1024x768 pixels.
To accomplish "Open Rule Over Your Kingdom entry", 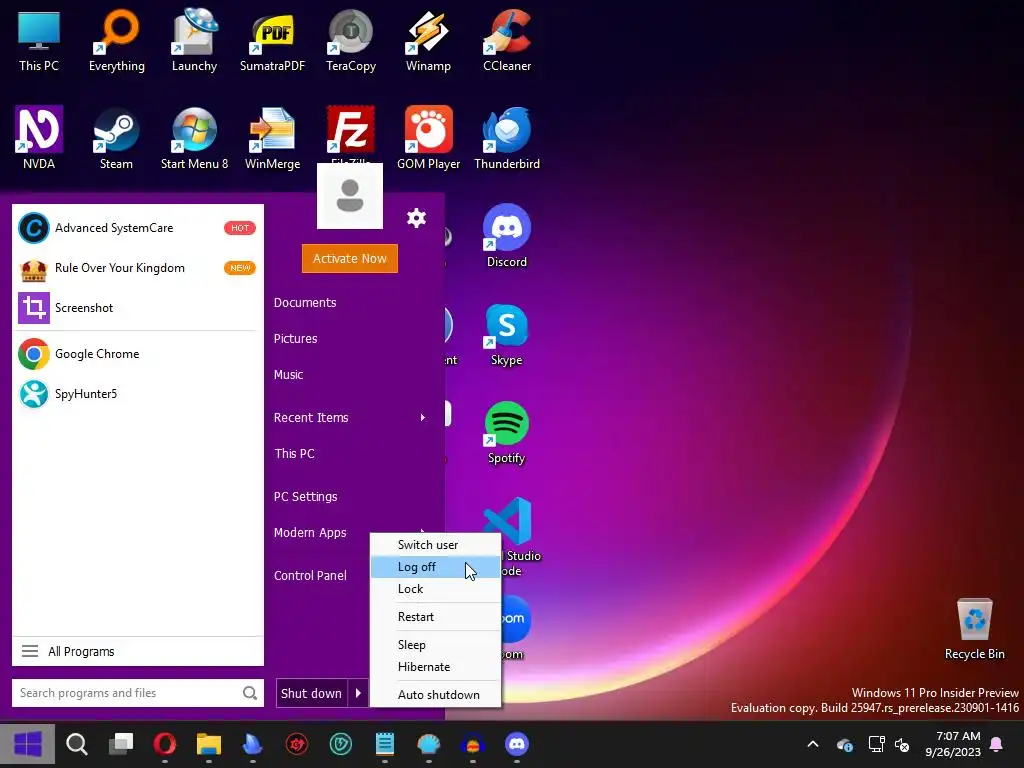I will pos(138,268).
